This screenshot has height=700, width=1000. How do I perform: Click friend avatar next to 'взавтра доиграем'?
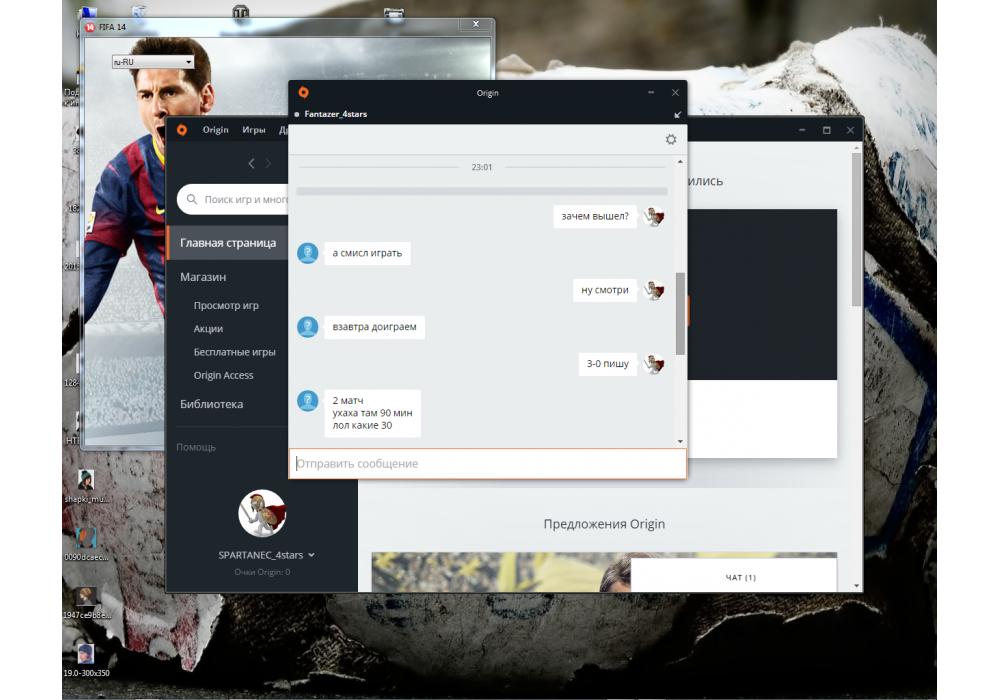(x=307, y=327)
